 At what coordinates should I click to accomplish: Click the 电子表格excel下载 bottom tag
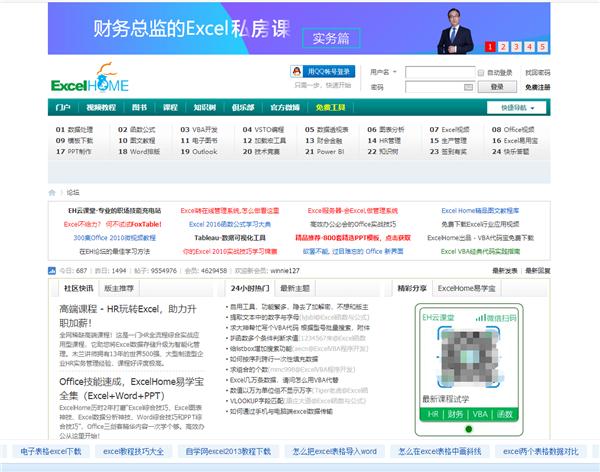[51, 451]
